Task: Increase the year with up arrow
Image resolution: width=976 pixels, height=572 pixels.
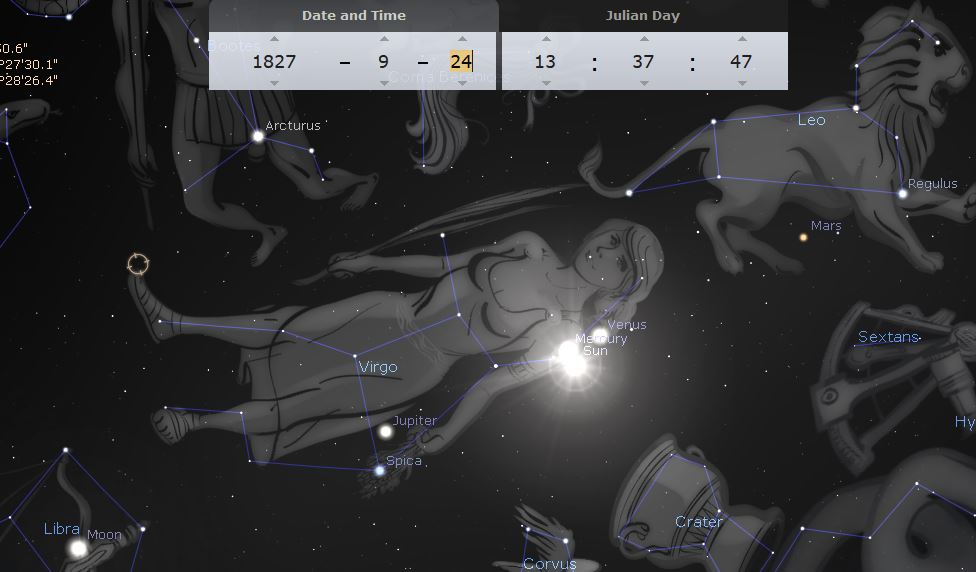Action: point(274,39)
